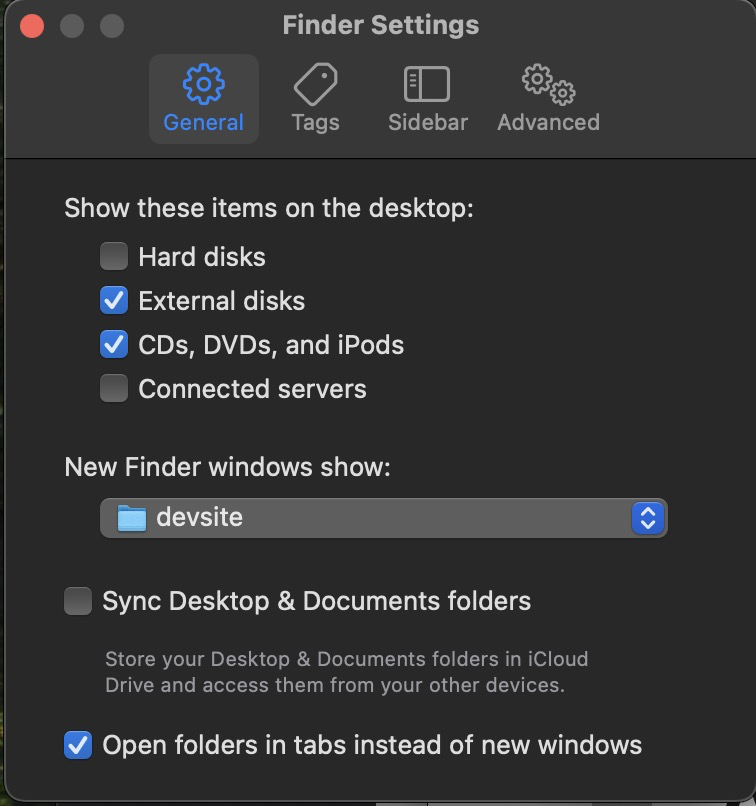Disable CDs, DVDs, and iPods checkbox

[114, 345]
